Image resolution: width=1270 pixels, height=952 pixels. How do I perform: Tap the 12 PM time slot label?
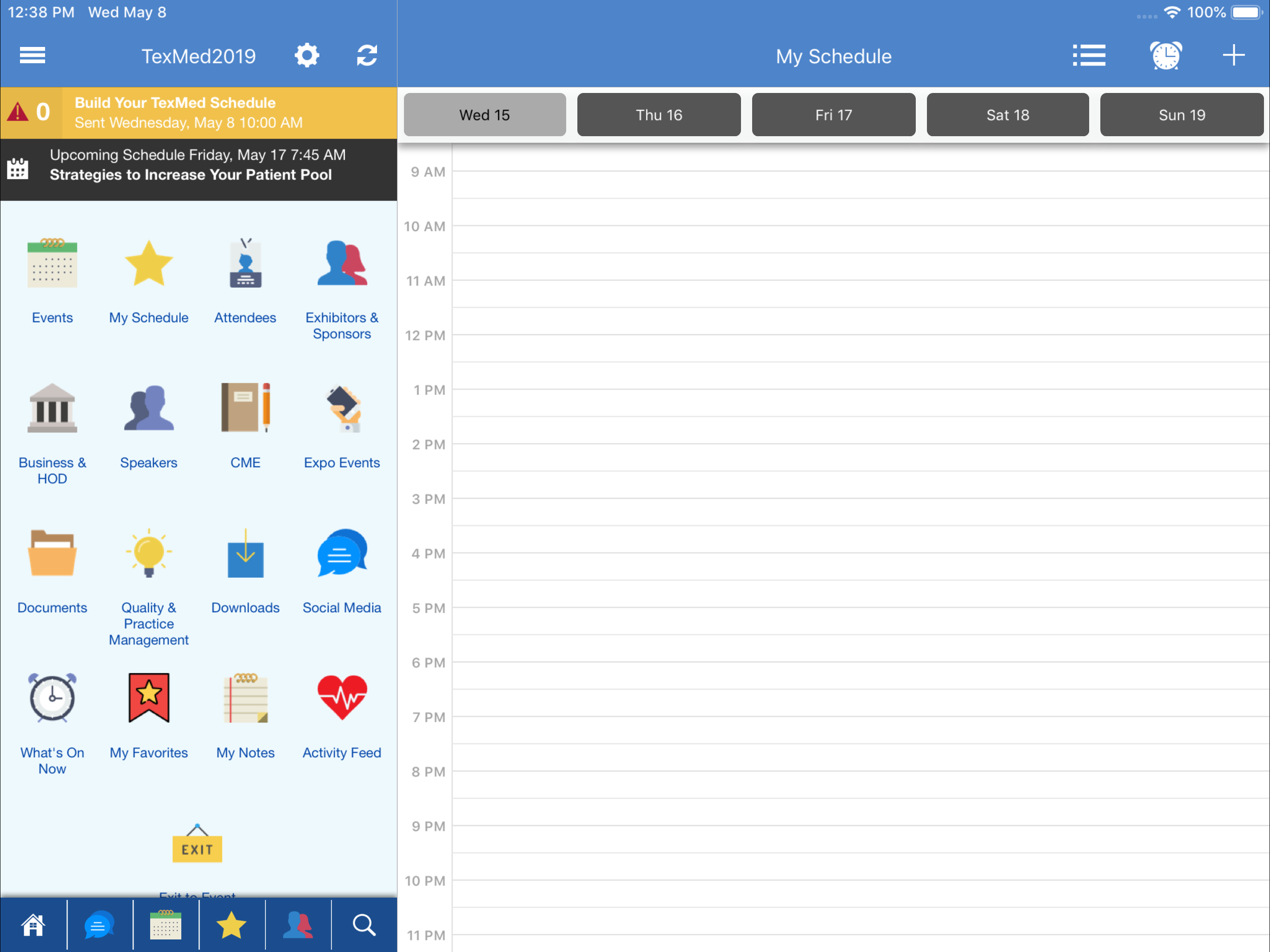425,335
